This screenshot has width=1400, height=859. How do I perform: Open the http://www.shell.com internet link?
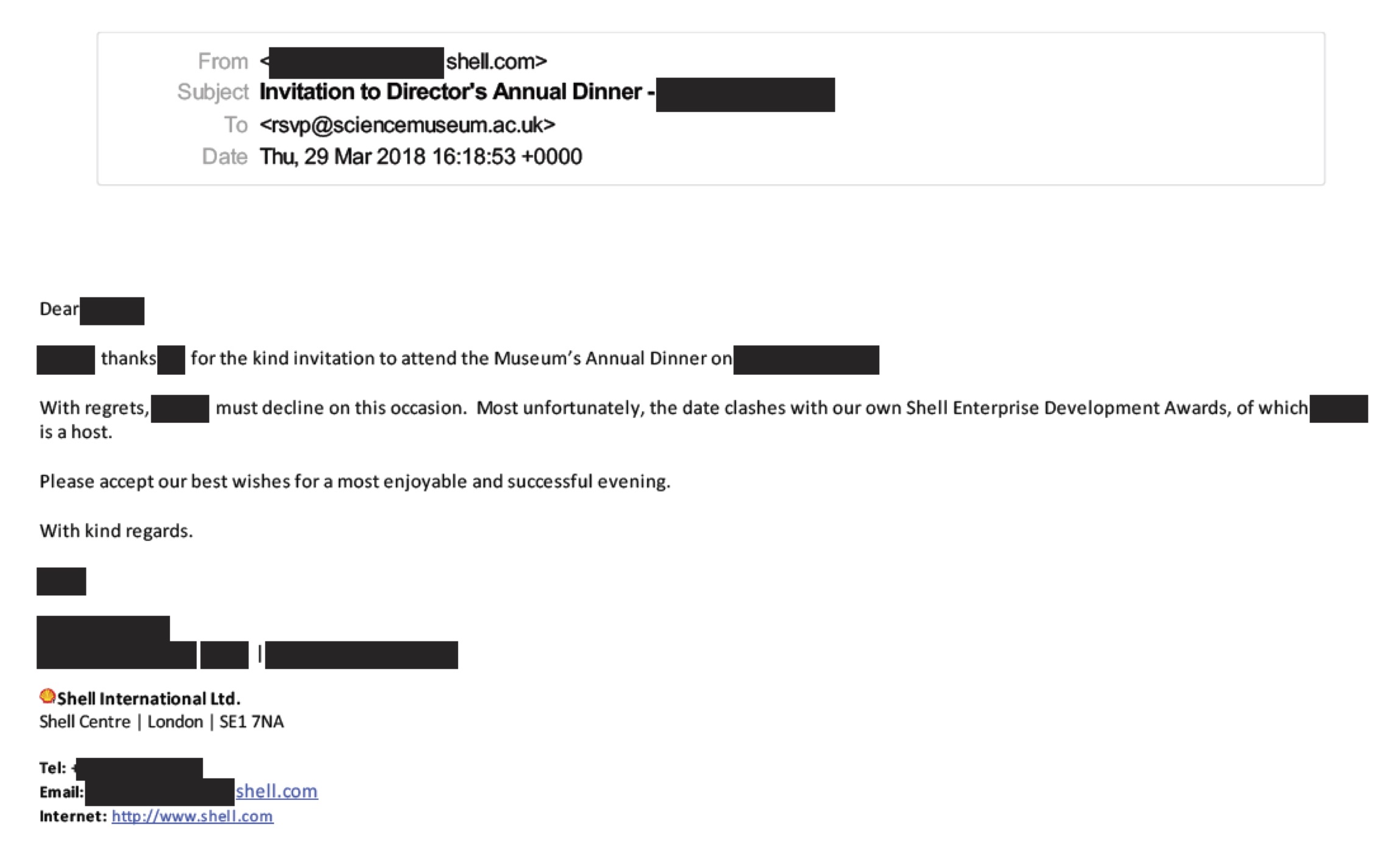tap(193, 816)
